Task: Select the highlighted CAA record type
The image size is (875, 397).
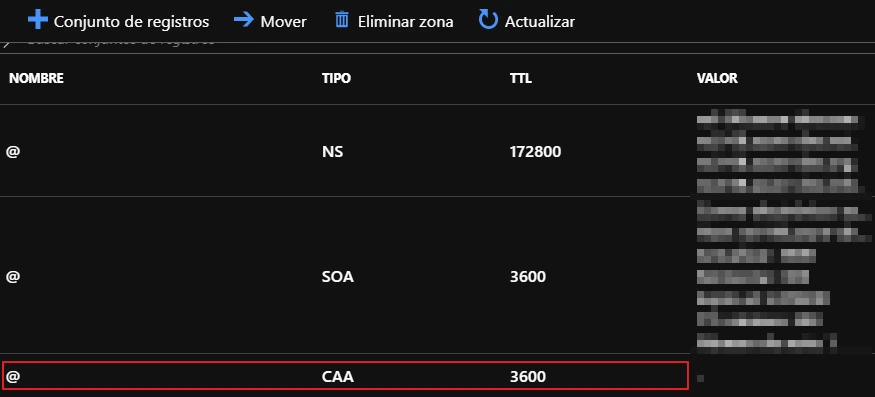Action: click(x=338, y=377)
